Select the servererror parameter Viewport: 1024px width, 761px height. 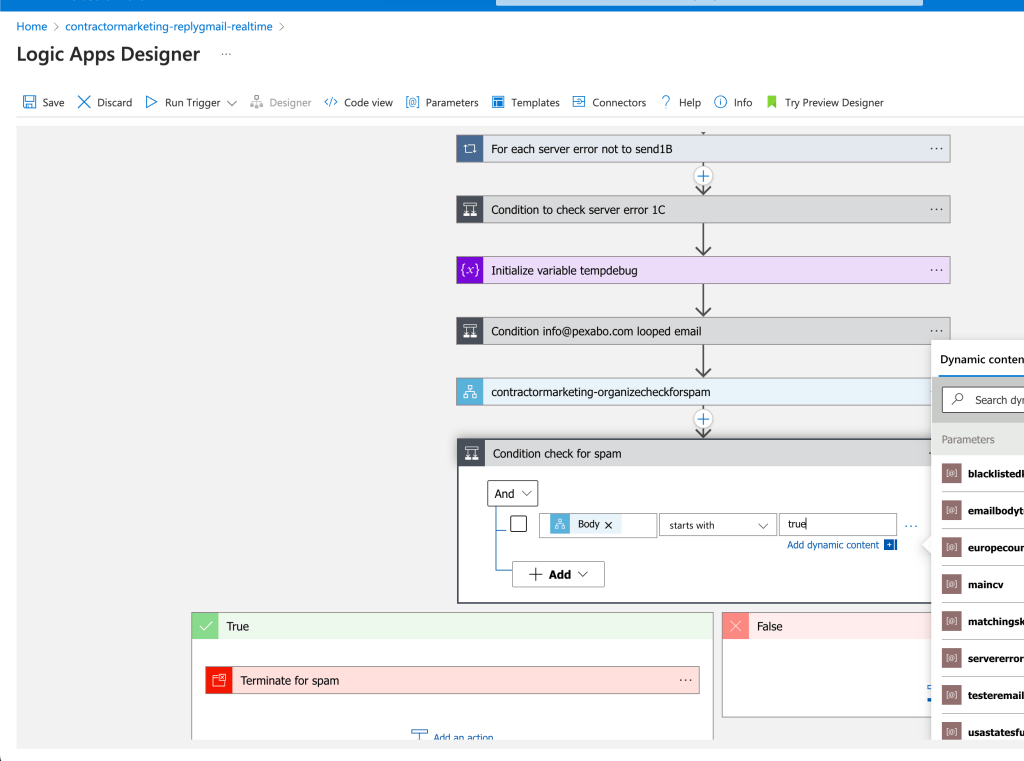[x=983, y=658]
